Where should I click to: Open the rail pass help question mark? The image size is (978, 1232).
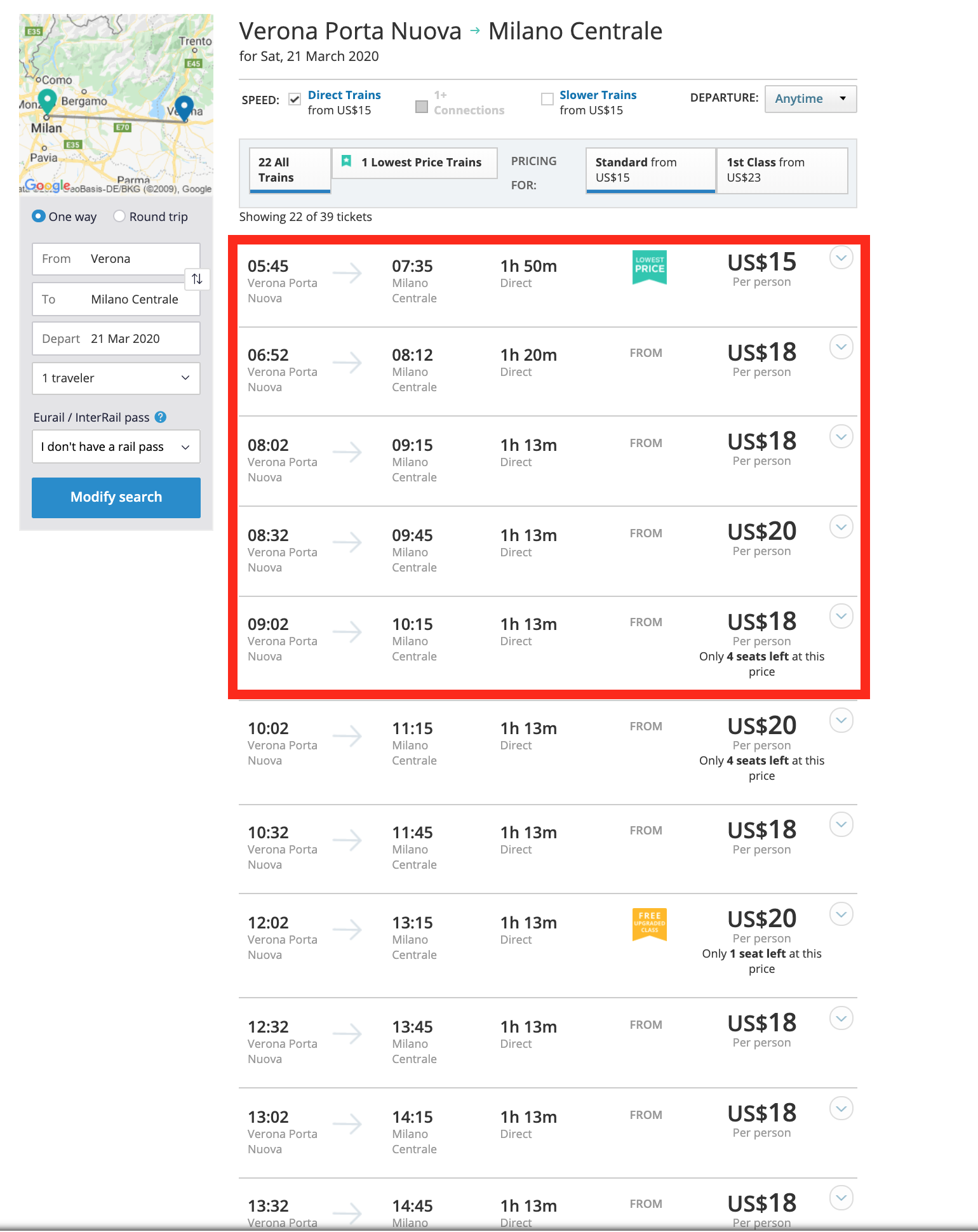click(x=161, y=417)
